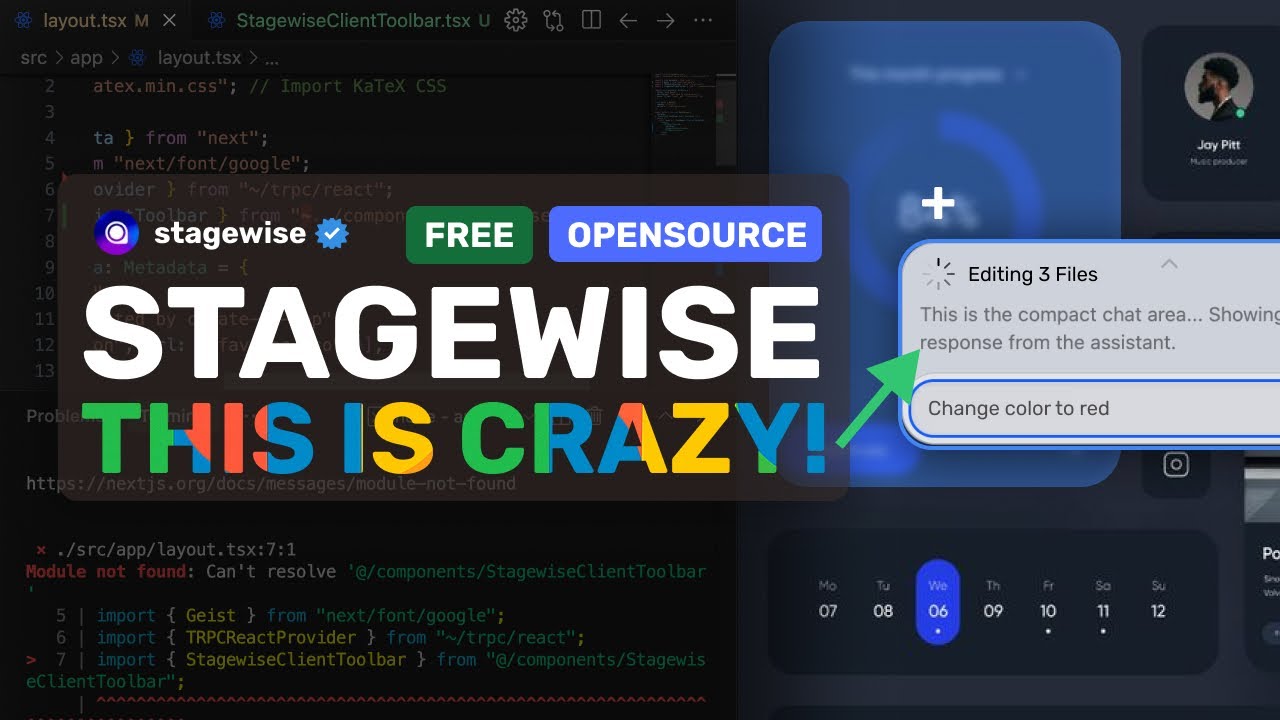This screenshot has height=720, width=1280.
Task: Collapse the chat panel with the up chevron
Action: 1168,264
